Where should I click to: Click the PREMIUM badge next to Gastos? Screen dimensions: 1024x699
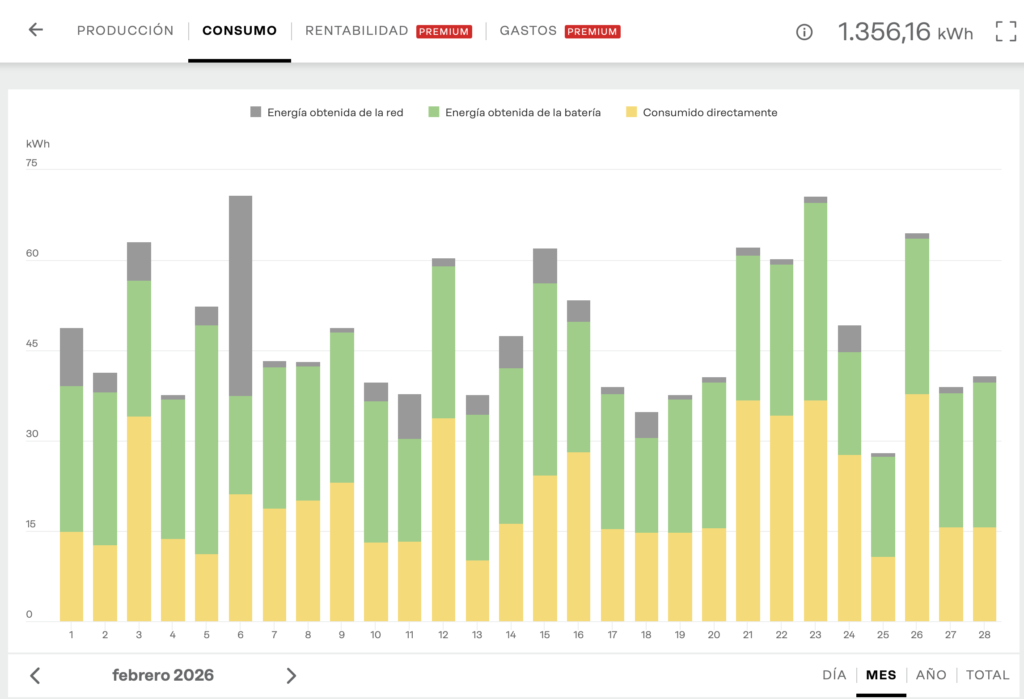click(x=592, y=32)
